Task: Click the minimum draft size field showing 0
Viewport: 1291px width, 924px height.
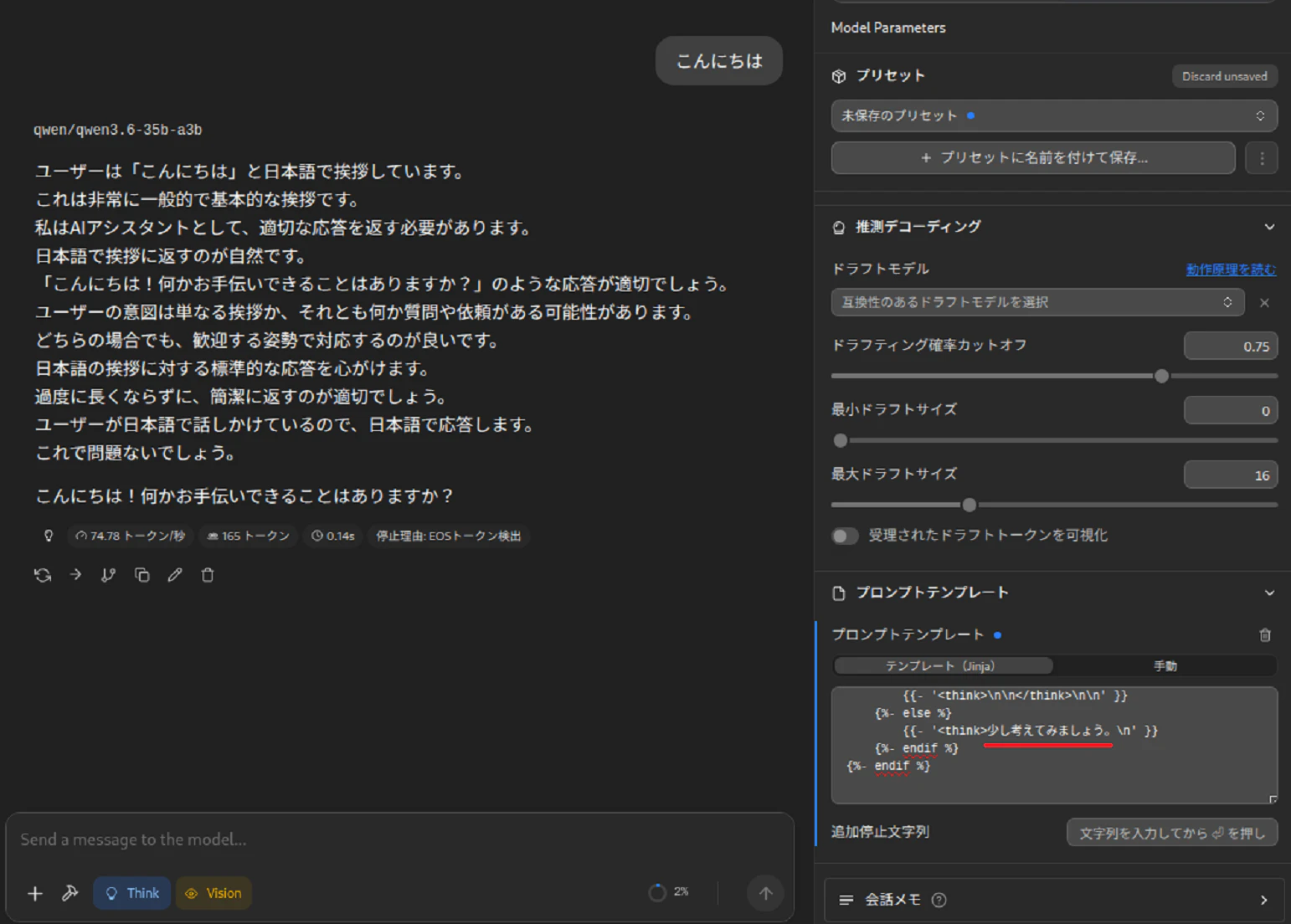Action: [x=1230, y=410]
